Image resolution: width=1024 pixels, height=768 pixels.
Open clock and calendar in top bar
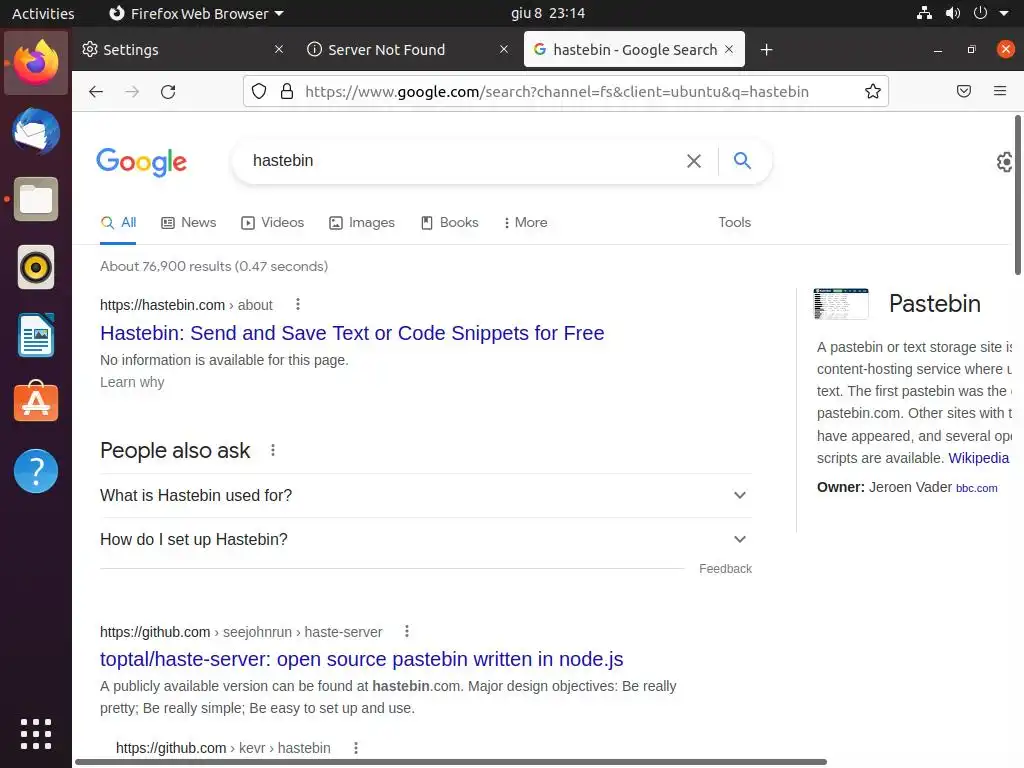pos(548,13)
